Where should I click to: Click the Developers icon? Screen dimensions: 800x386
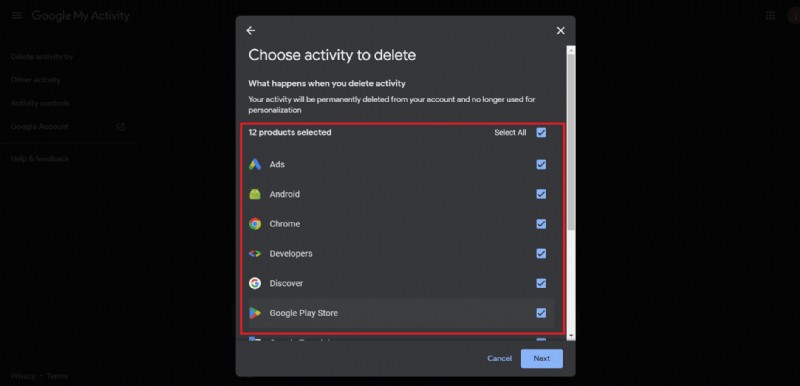(255, 253)
